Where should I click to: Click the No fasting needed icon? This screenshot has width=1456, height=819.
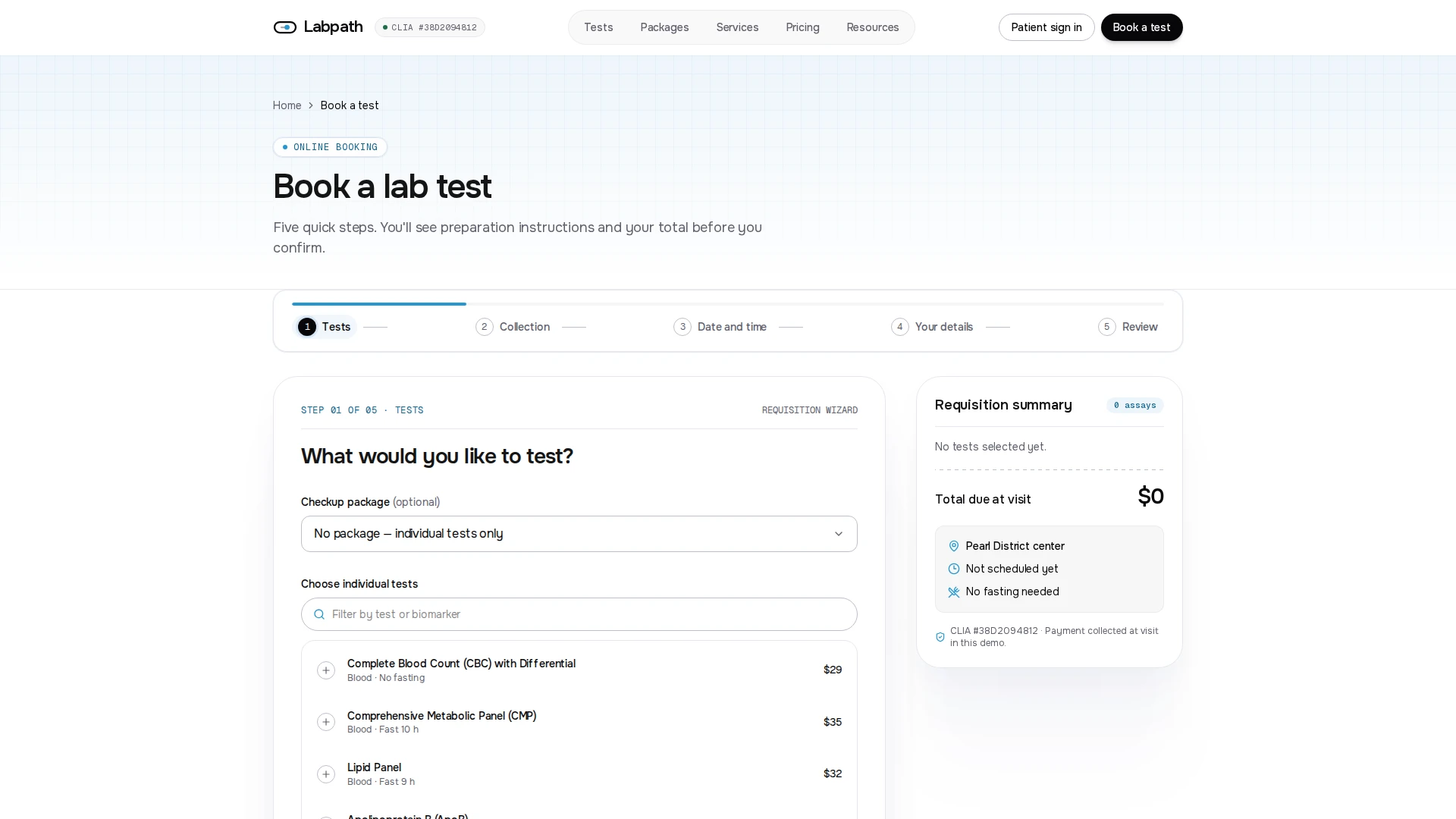click(x=954, y=591)
